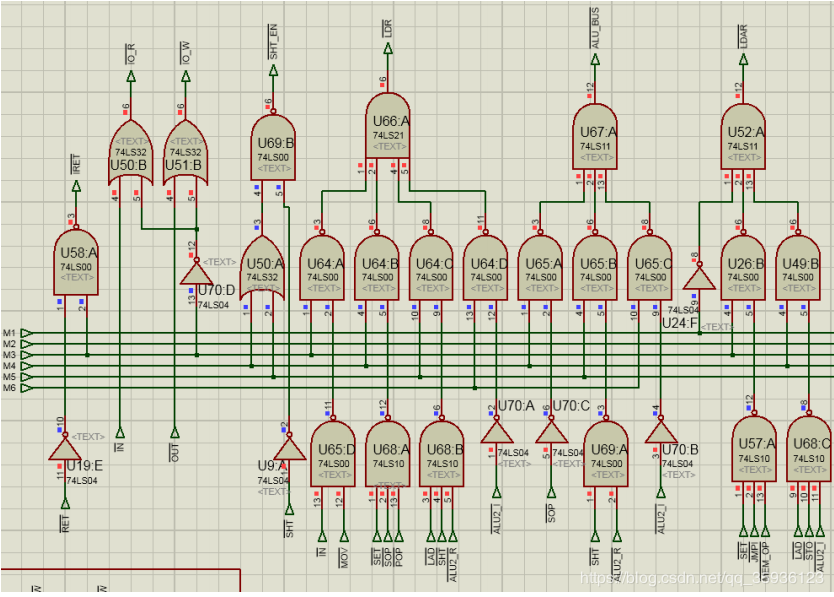Click the U24:F inverter
834x597 pixels.
(700, 277)
